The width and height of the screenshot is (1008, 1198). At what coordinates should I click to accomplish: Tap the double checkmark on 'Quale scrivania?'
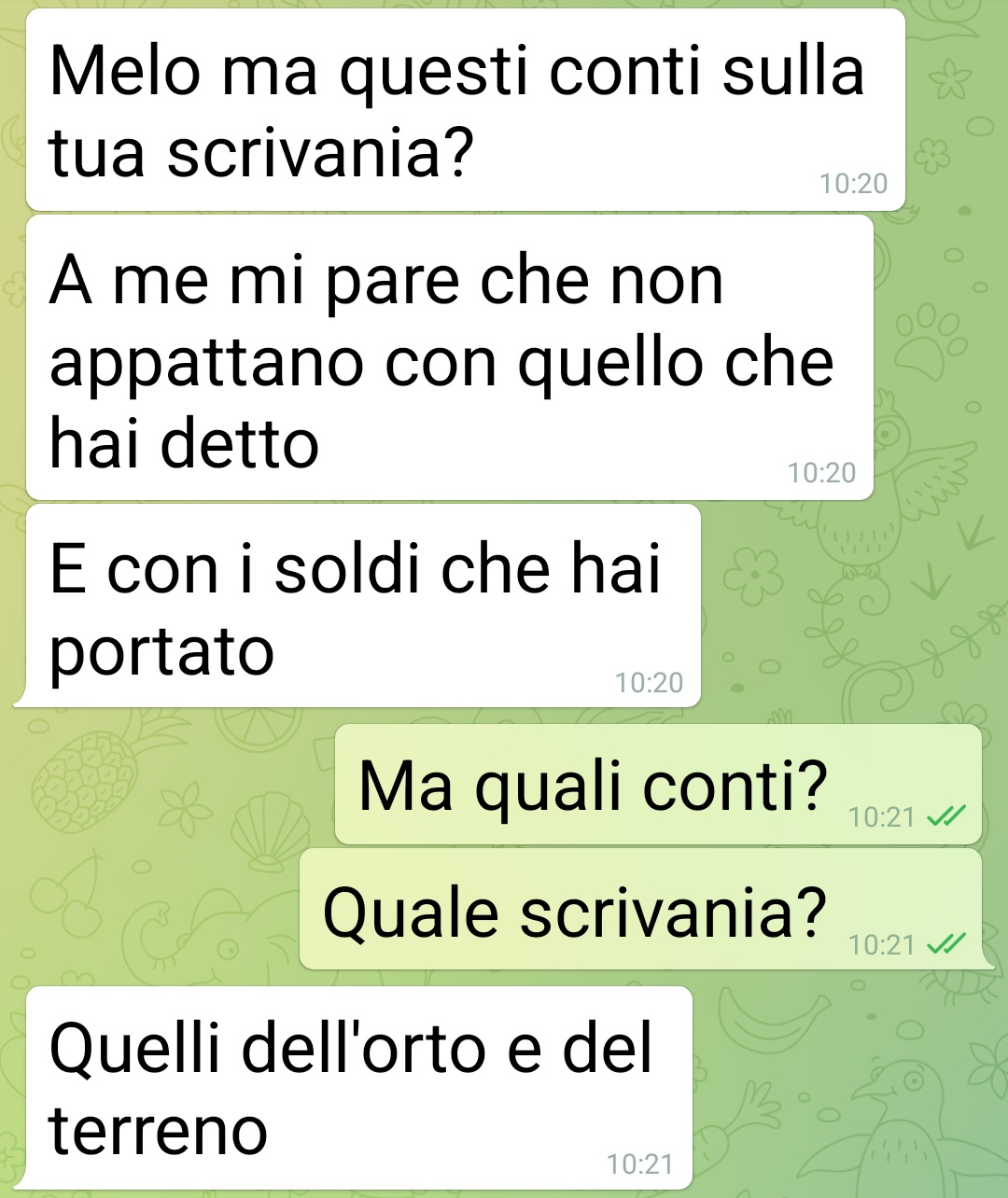tap(945, 944)
